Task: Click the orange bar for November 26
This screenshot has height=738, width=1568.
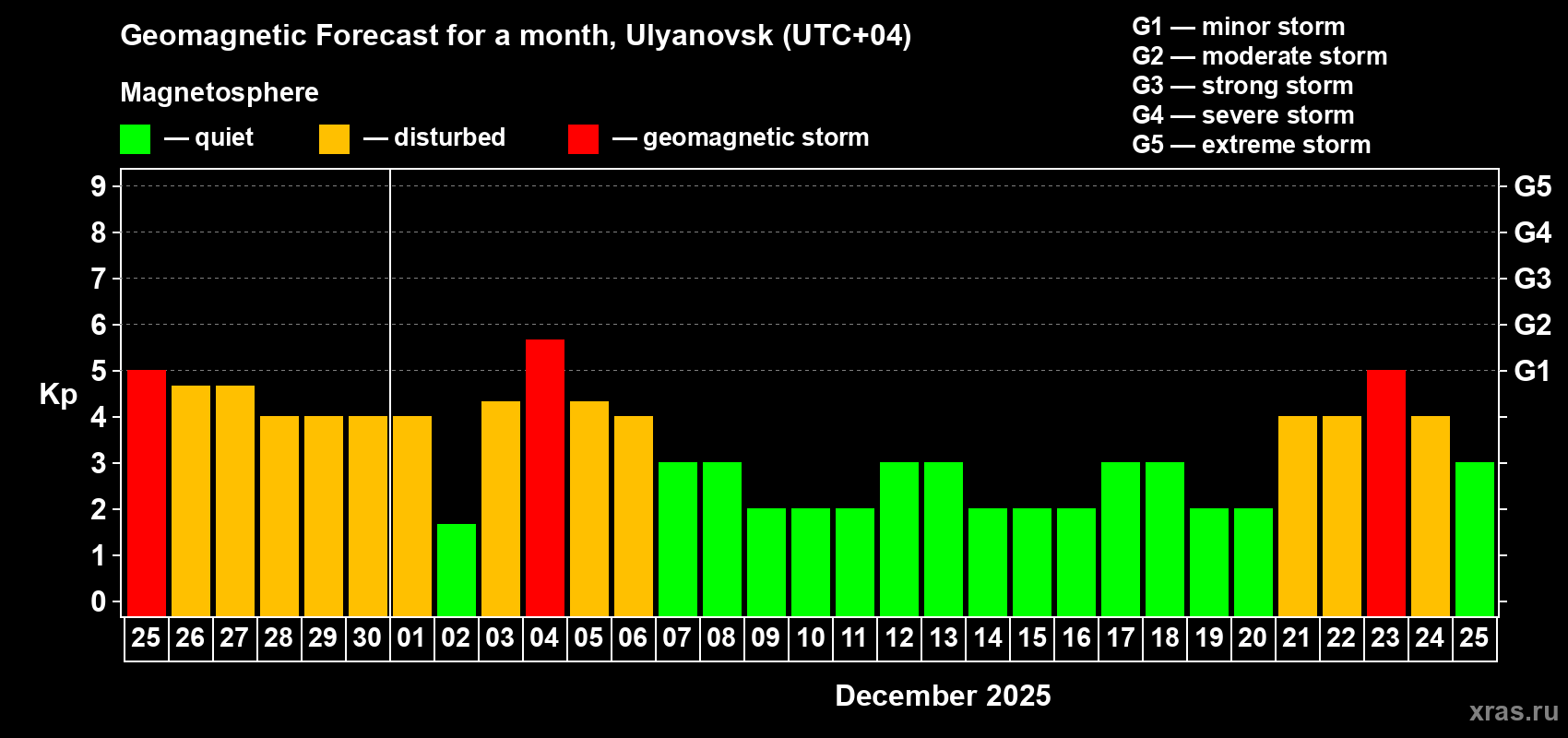Action: click(x=191, y=501)
